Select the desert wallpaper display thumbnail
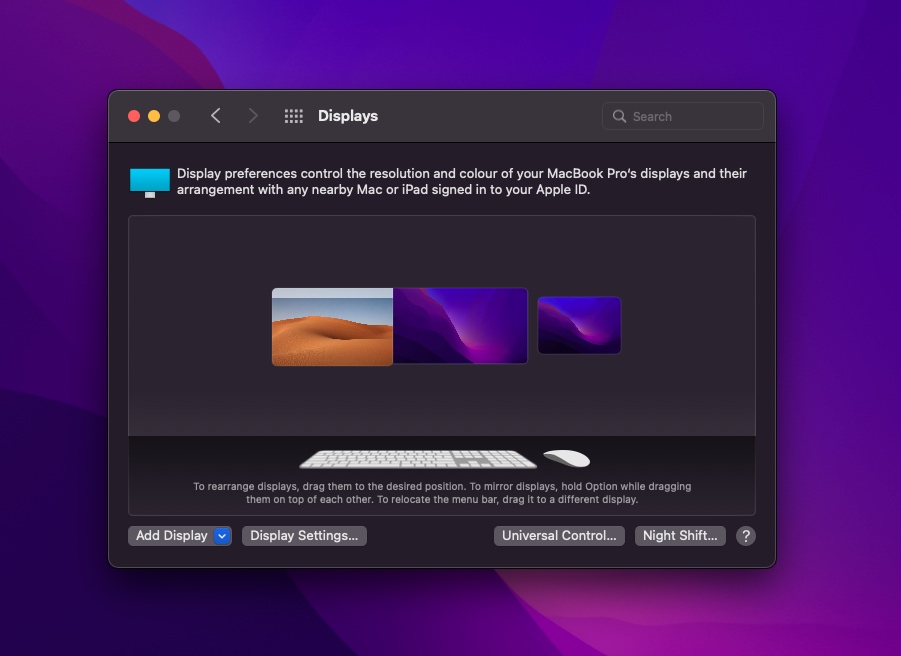This screenshot has height=656, width=901. 332,327
